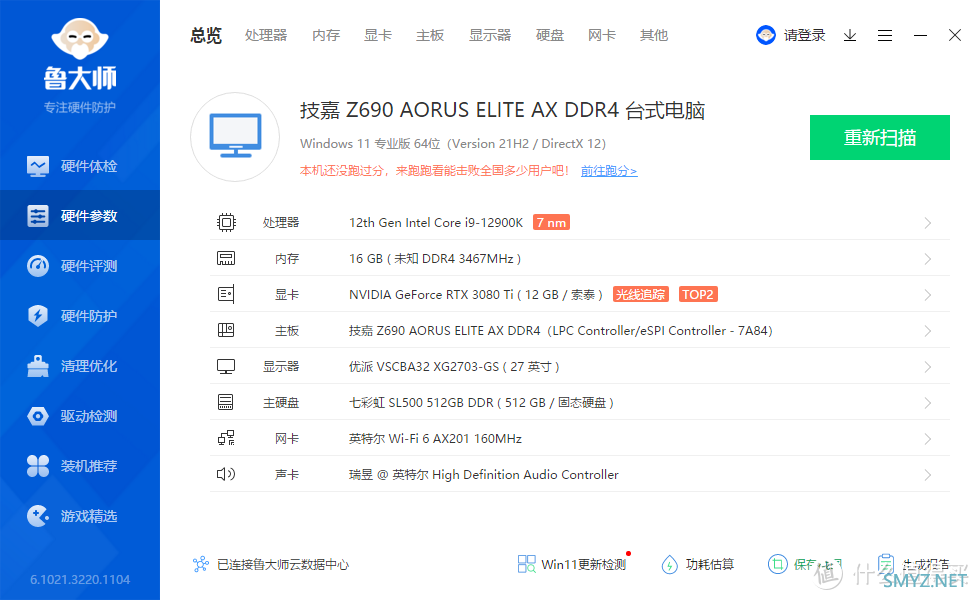Click 优派 VSCBA32 XG2703-GS text
The image size is (980, 600).
pyautogui.click(x=454, y=366)
